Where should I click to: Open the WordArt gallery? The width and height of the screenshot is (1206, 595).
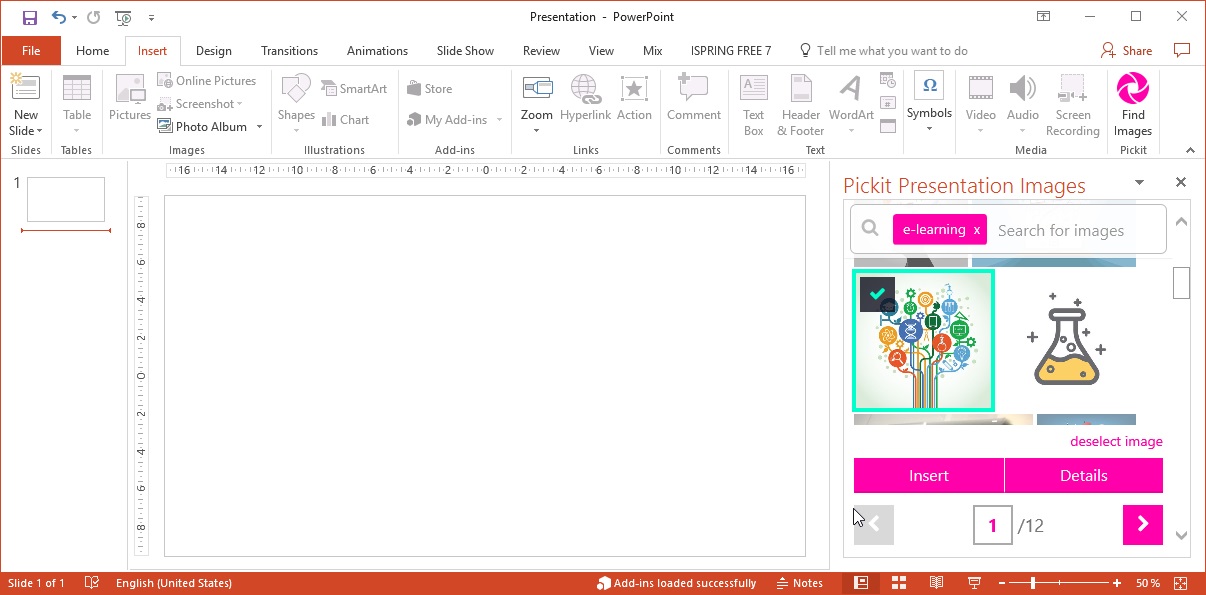[x=851, y=105]
